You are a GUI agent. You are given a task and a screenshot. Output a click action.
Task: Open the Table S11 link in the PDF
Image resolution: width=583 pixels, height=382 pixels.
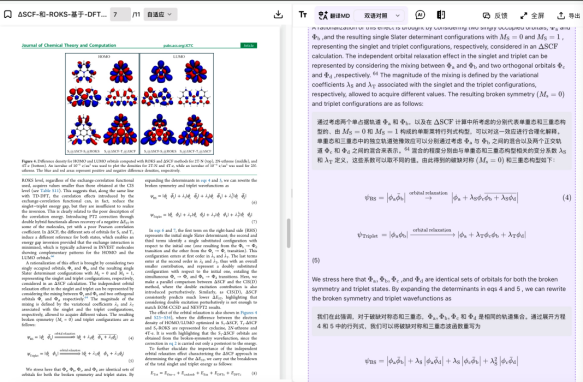[x=50, y=190]
